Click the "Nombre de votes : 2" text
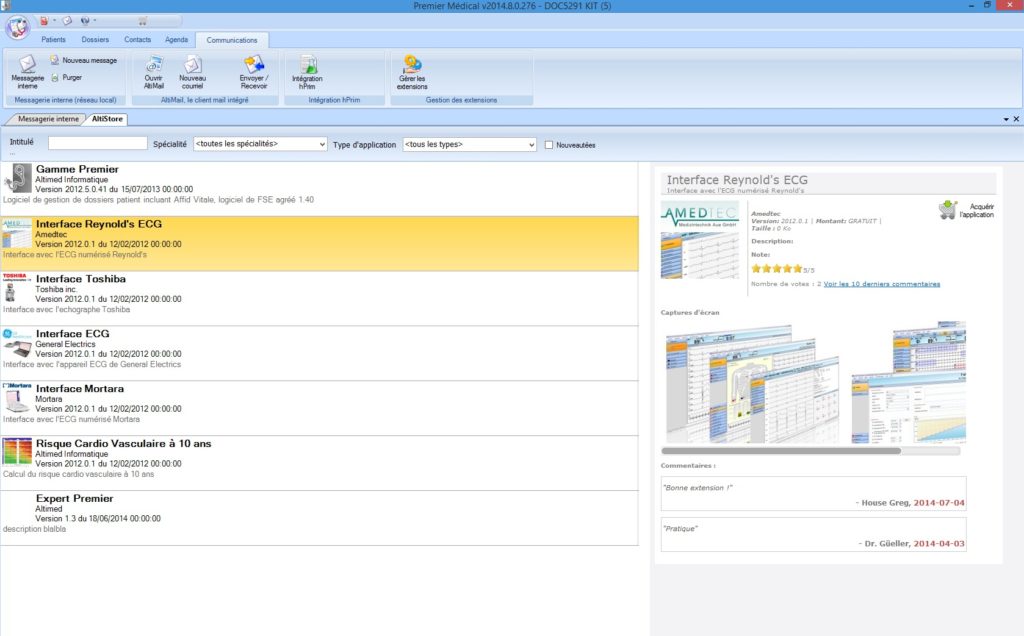Image resolution: width=1024 pixels, height=636 pixels. pyautogui.click(x=786, y=284)
